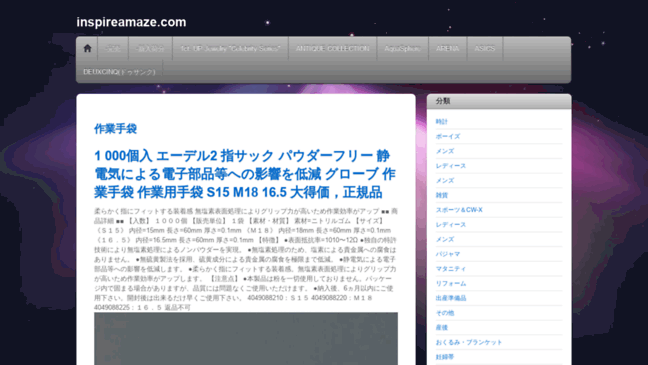The image size is (648, 365).
Task: Select the ASICS menu item
Action: click(484, 48)
